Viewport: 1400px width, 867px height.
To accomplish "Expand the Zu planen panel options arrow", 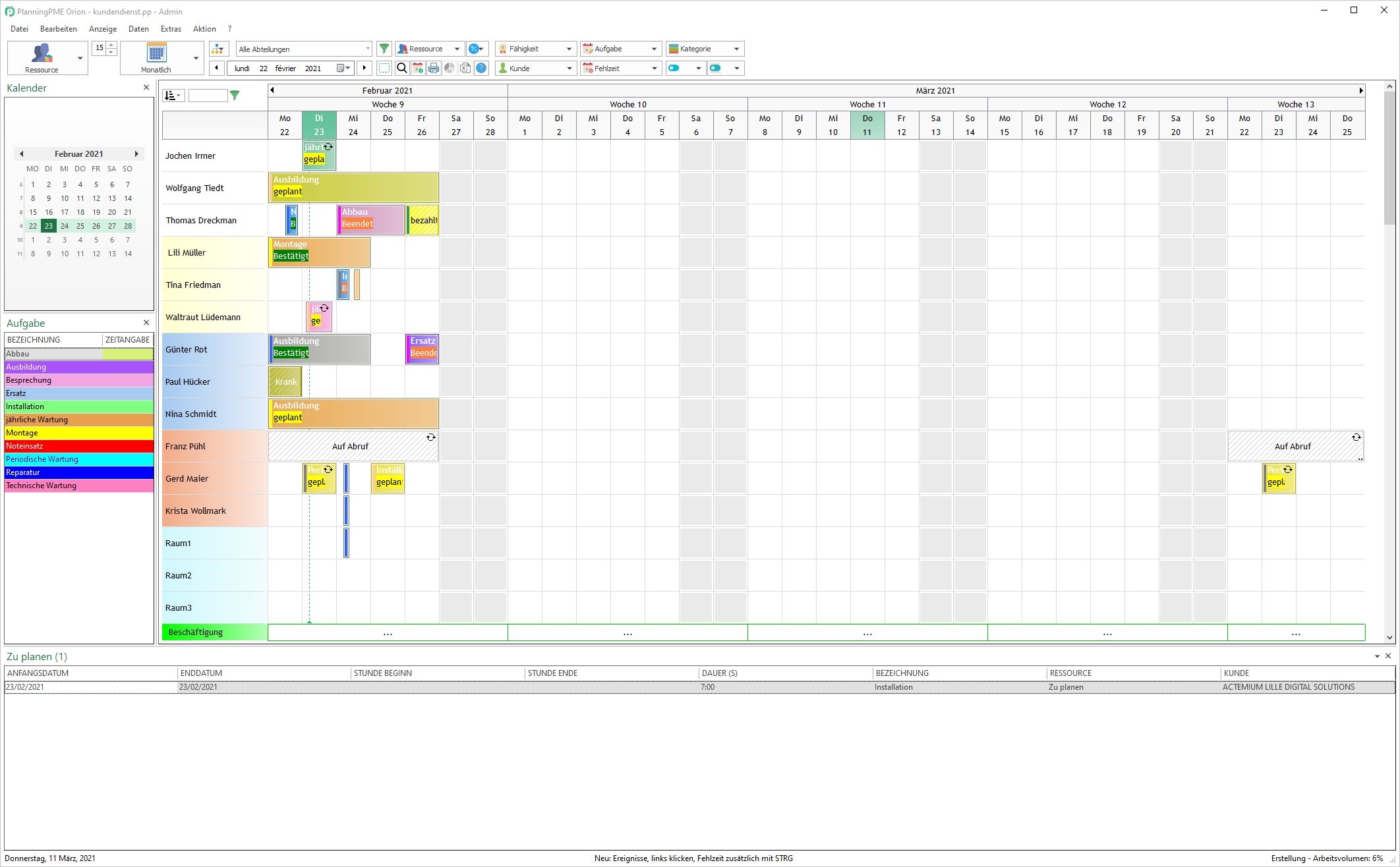I will coord(1377,656).
